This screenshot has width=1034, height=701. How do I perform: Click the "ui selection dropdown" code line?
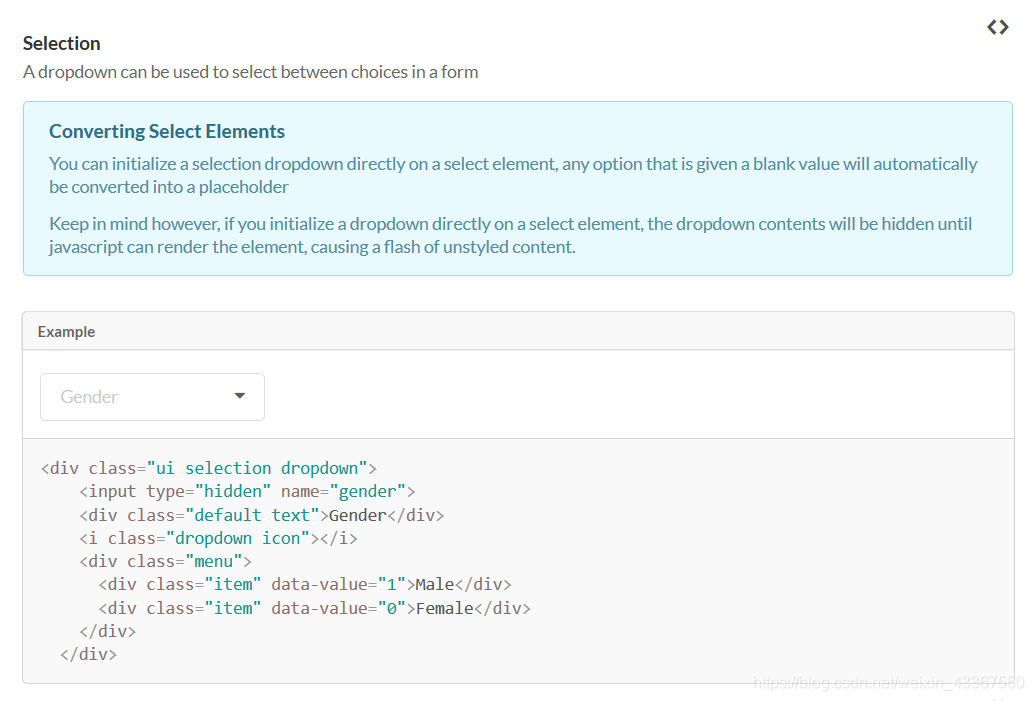tap(208, 468)
